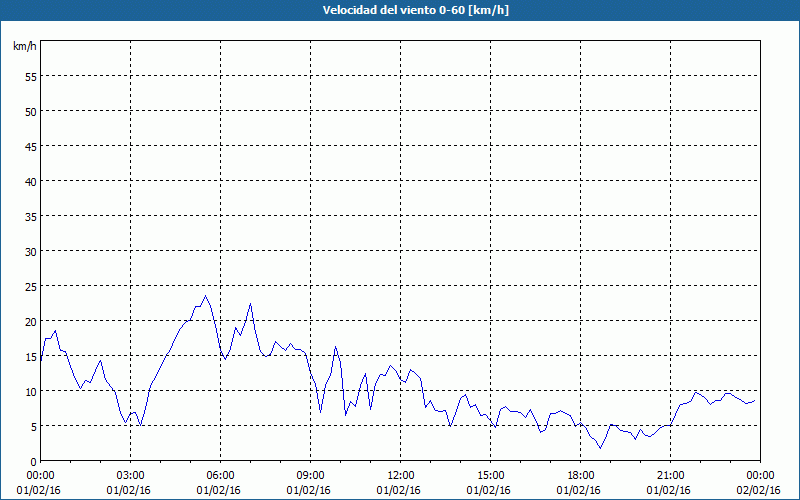
Task: Click the chart title 'Velocidad del viento 0-60 [km/h]'
Action: tap(415, 10)
